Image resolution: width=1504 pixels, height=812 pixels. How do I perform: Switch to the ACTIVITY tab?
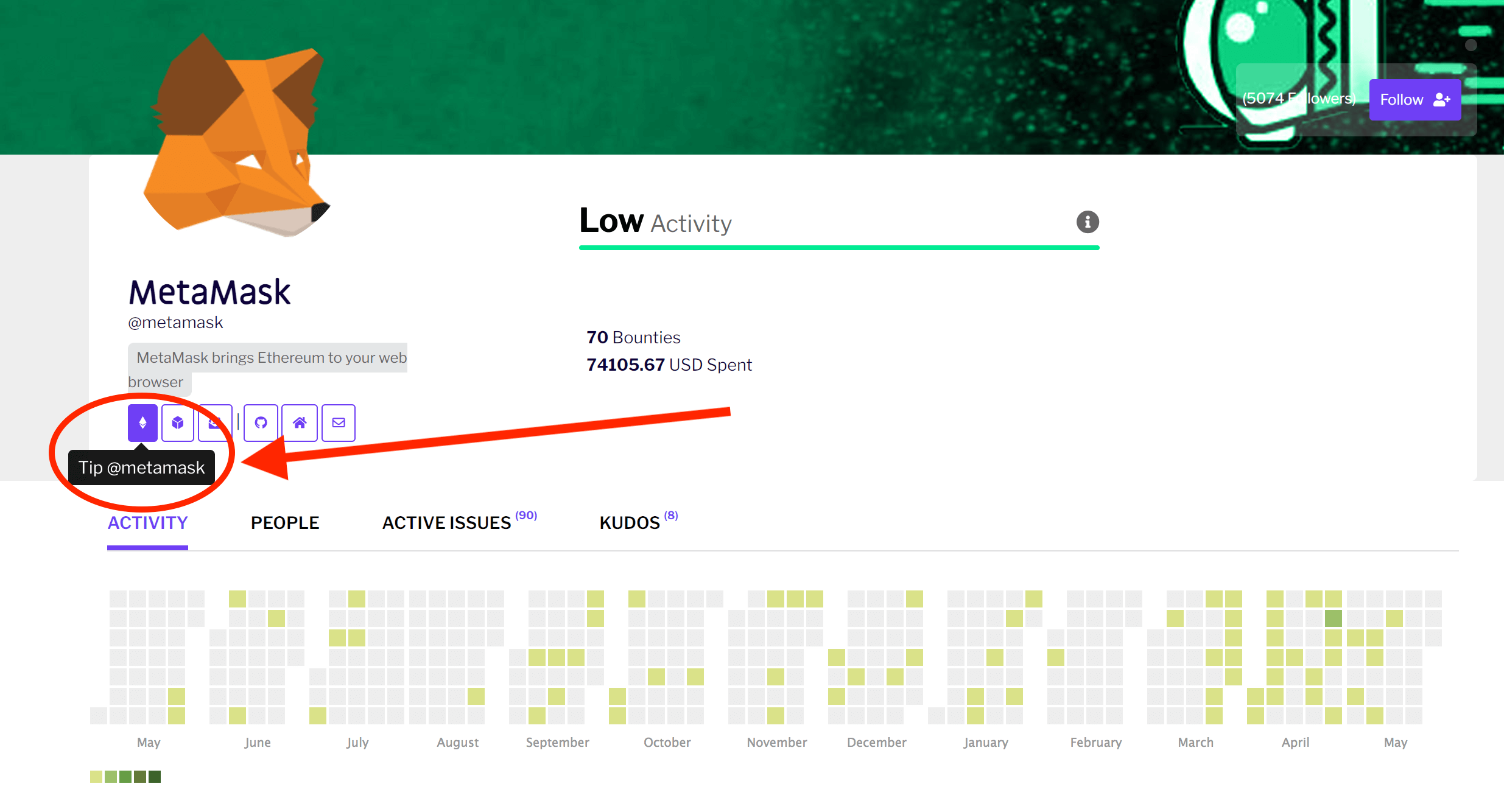(x=147, y=523)
